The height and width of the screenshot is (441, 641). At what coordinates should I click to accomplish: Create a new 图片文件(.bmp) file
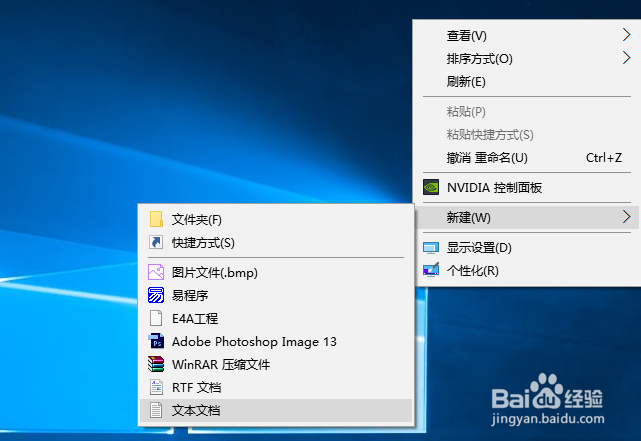[276, 272]
